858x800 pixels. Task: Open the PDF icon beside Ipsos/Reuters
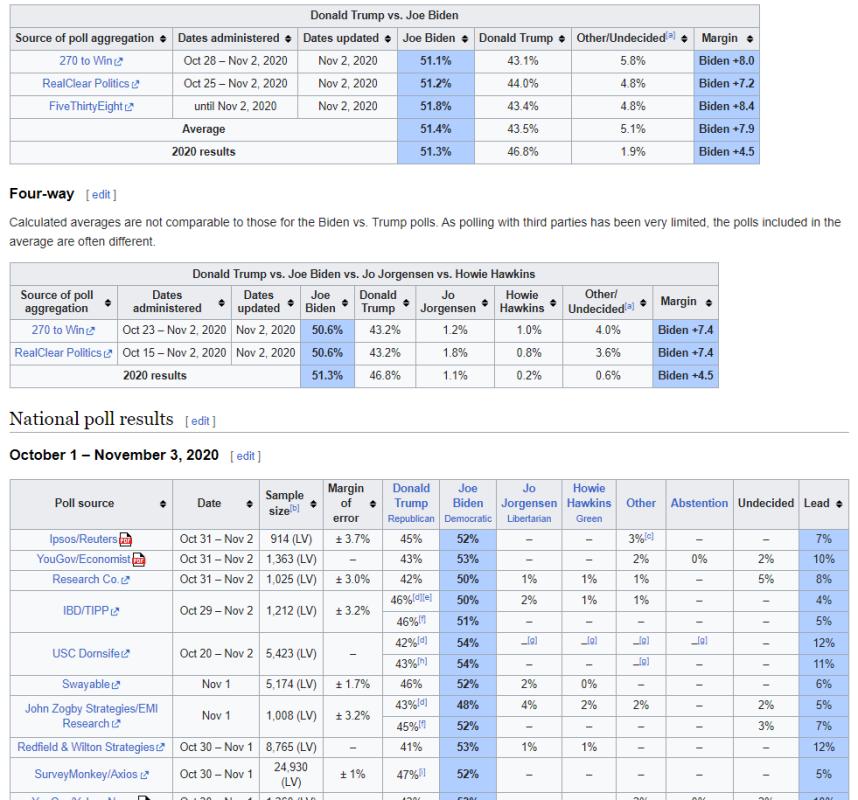tap(125, 540)
